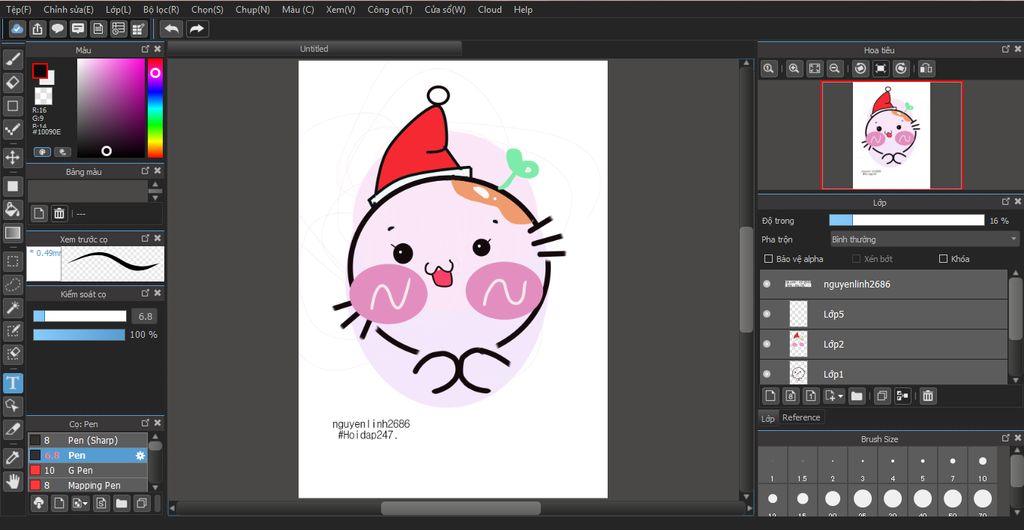Toggle visibility of layer Lớp1

[x=767, y=374]
